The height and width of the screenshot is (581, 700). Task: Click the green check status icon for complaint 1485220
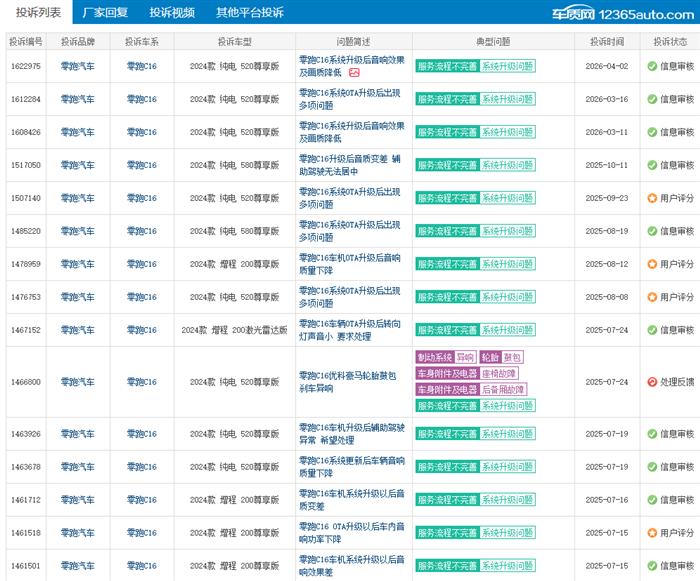652,231
